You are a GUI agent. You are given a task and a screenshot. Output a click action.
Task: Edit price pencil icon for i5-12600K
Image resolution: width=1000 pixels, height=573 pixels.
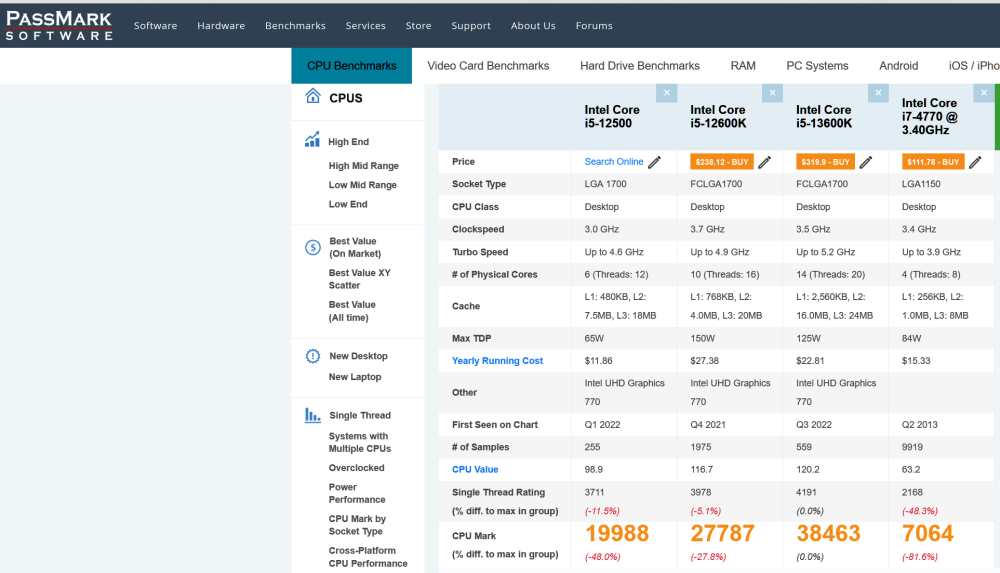pos(765,162)
